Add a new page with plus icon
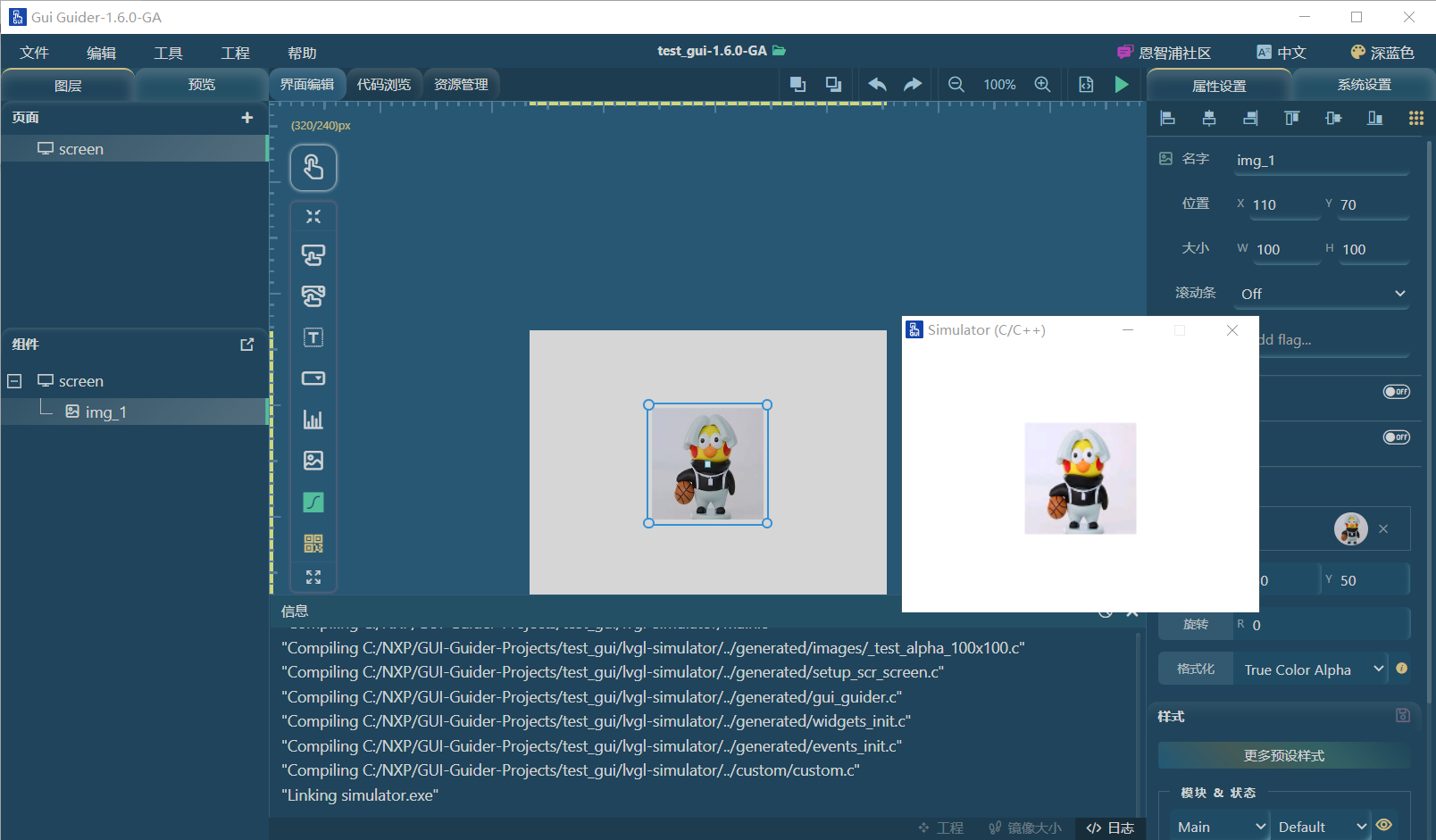This screenshot has height=840, width=1436. click(247, 118)
